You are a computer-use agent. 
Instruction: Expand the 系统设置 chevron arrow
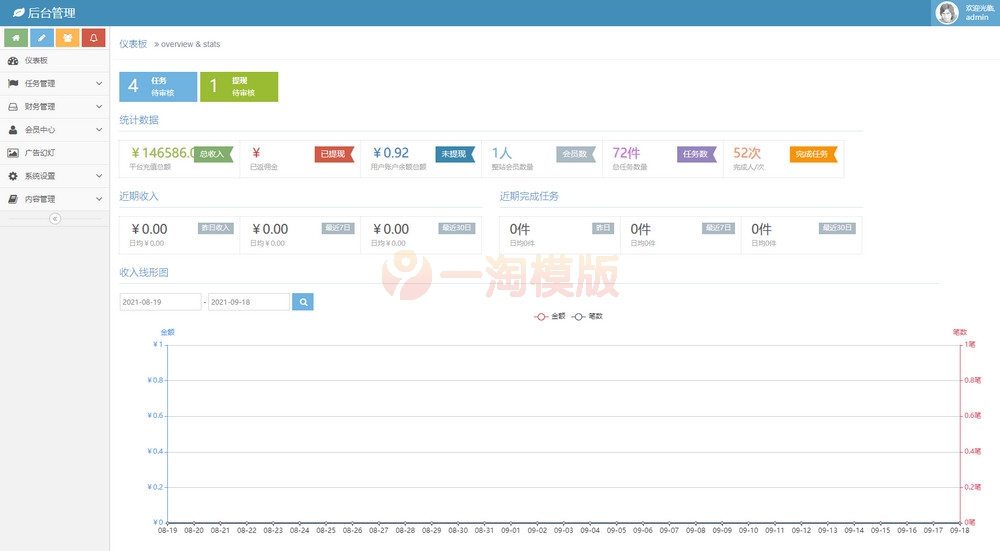click(x=99, y=176)
